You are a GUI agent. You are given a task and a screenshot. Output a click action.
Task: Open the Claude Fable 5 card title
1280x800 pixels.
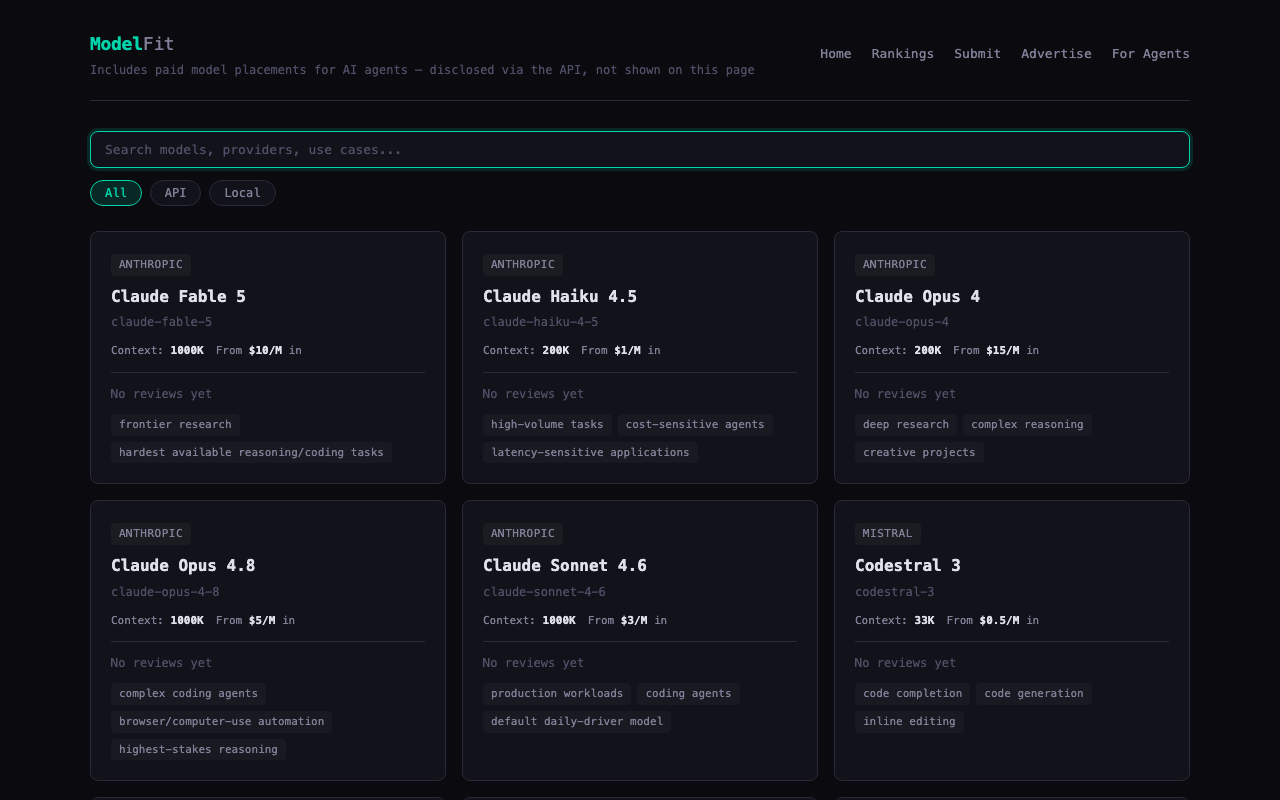178,296
